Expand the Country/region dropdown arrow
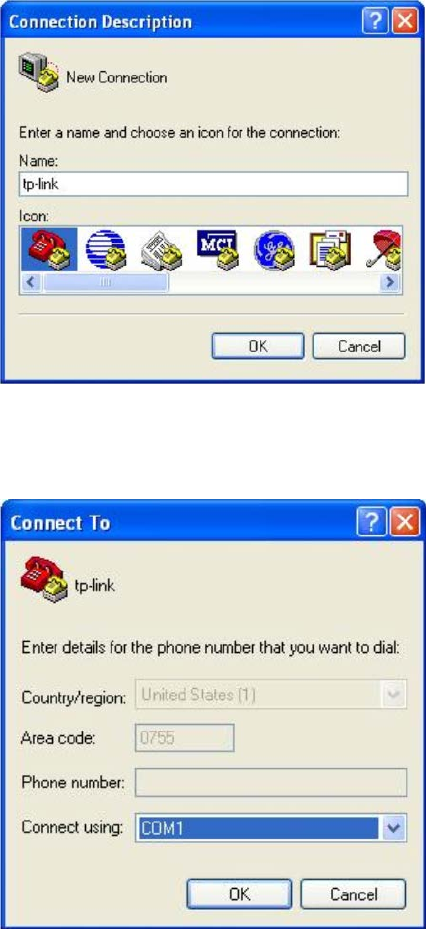 [x=394, y=694]
